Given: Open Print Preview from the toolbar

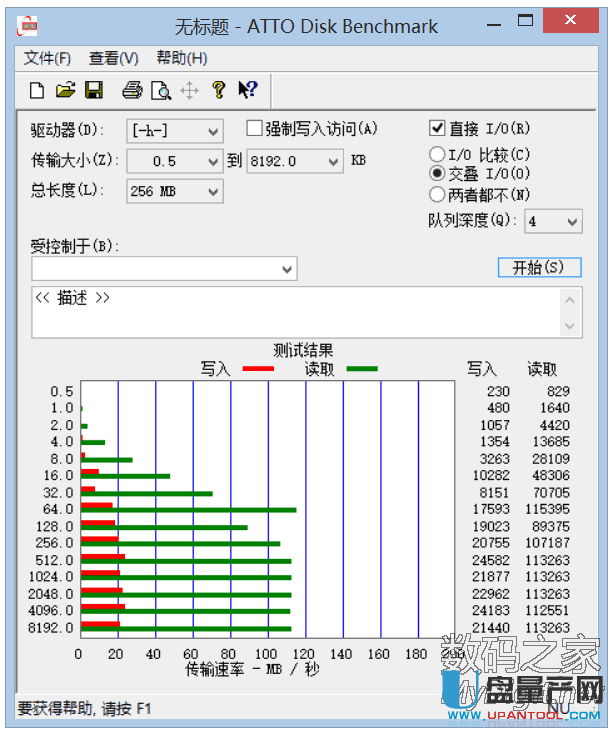Looking at the screenshot, I should coord(160,91).
